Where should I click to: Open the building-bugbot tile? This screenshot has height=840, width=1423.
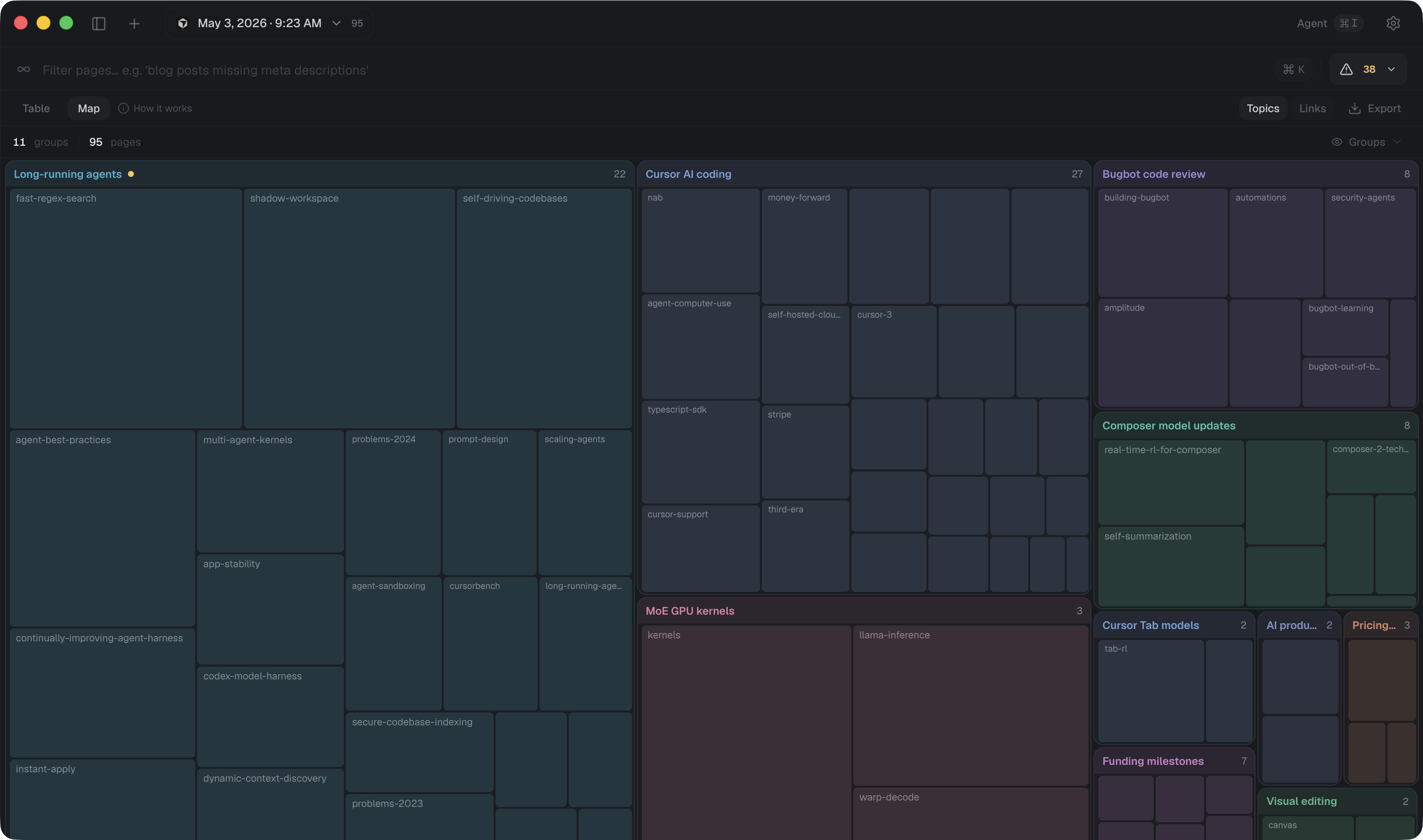click(x=1163, y=242)
